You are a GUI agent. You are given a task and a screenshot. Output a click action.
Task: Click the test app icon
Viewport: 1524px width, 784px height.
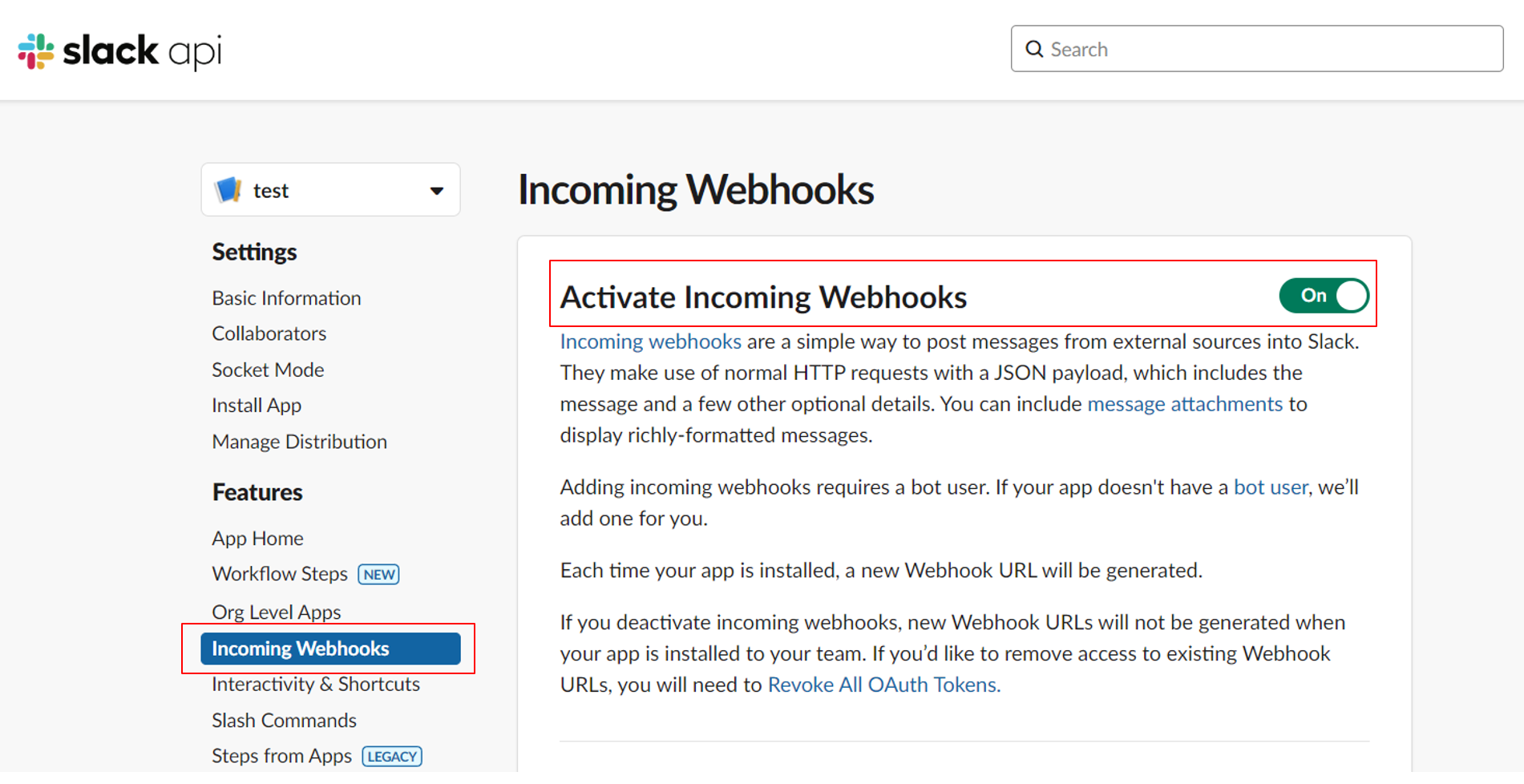228,190
